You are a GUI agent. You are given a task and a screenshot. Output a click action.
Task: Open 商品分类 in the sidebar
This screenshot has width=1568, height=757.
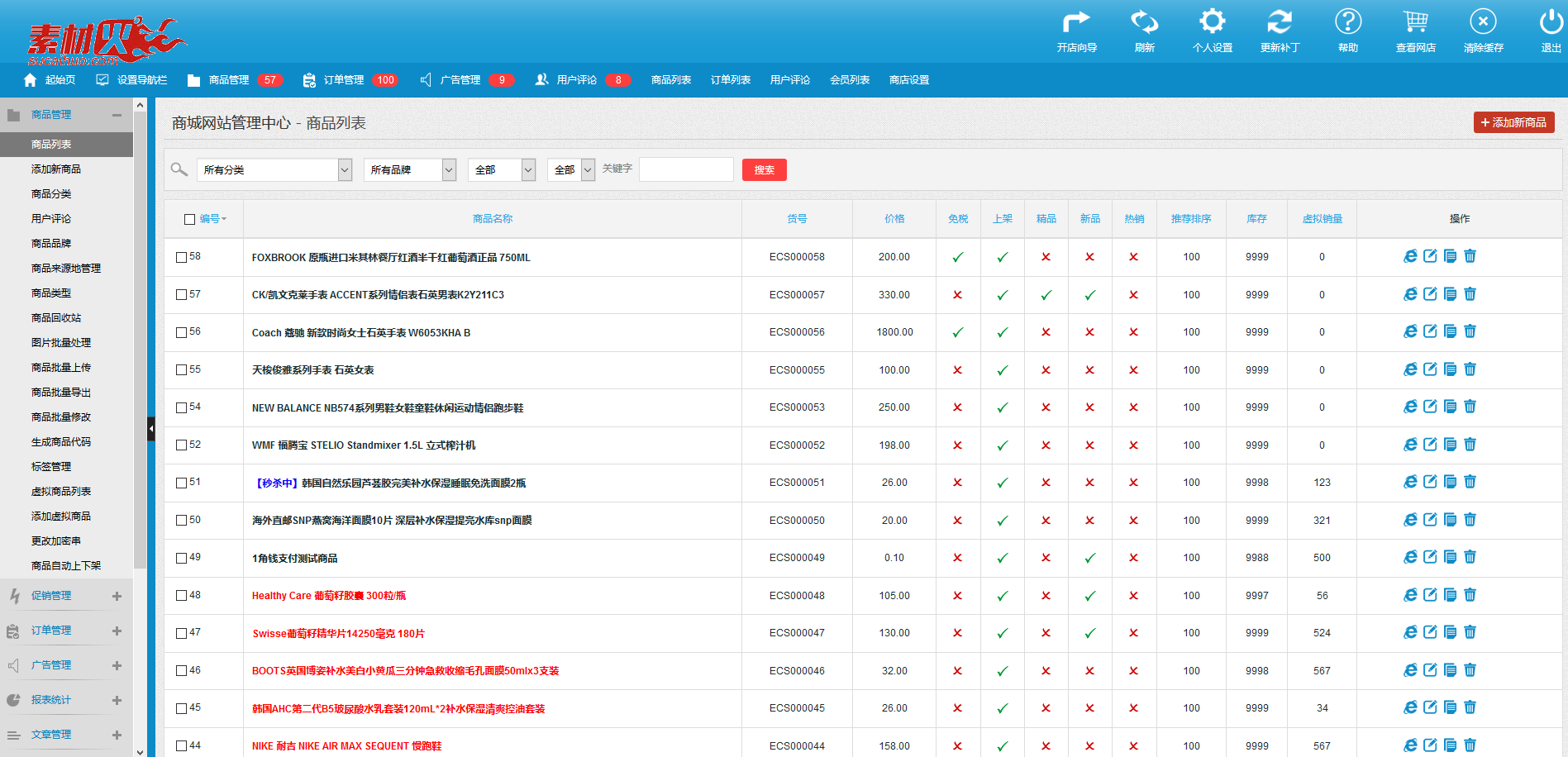pos(51,194)
